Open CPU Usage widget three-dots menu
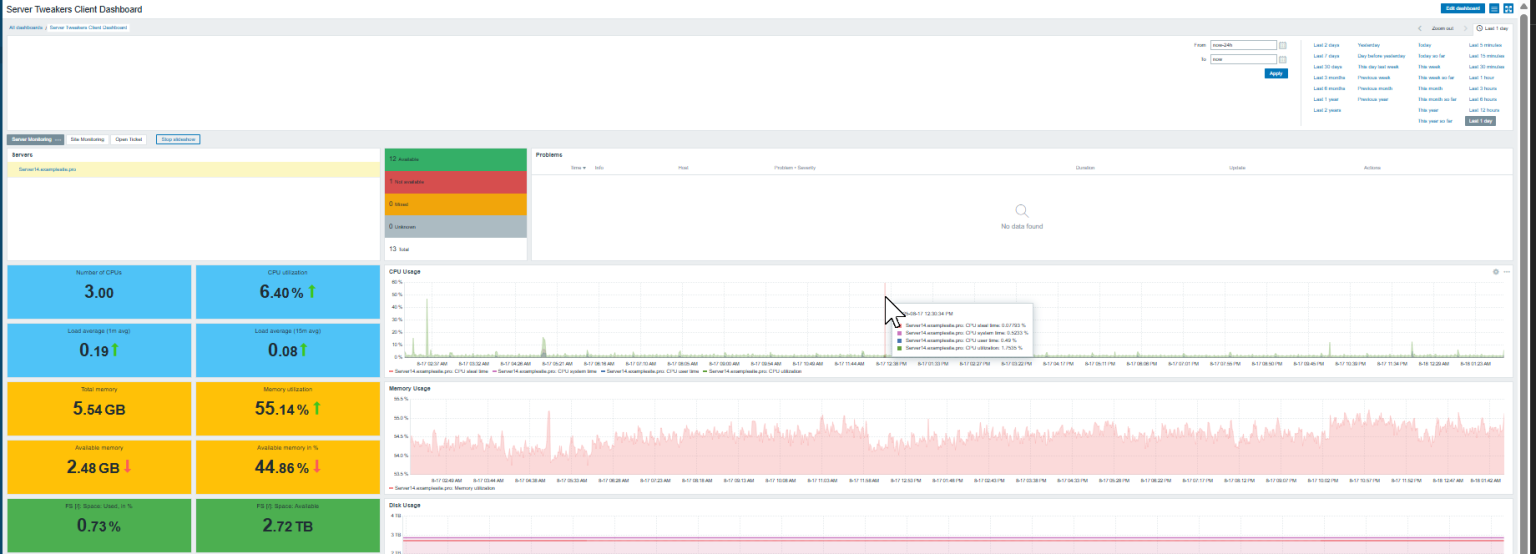 (x=1506, y=272)
